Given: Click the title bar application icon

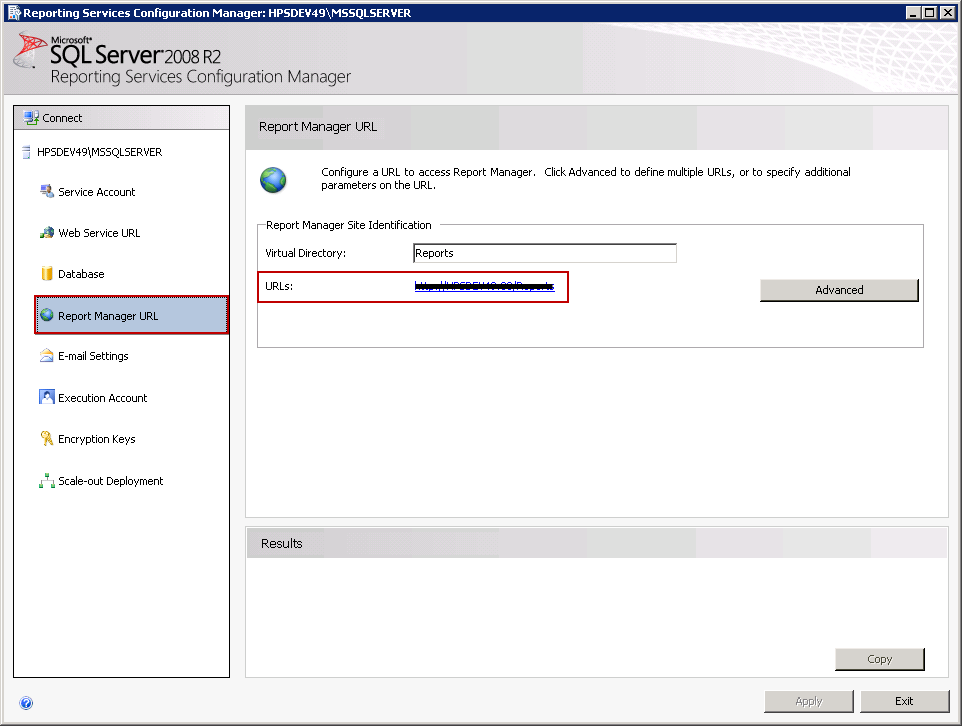Looking at the screenshot, I should [14, 13].
